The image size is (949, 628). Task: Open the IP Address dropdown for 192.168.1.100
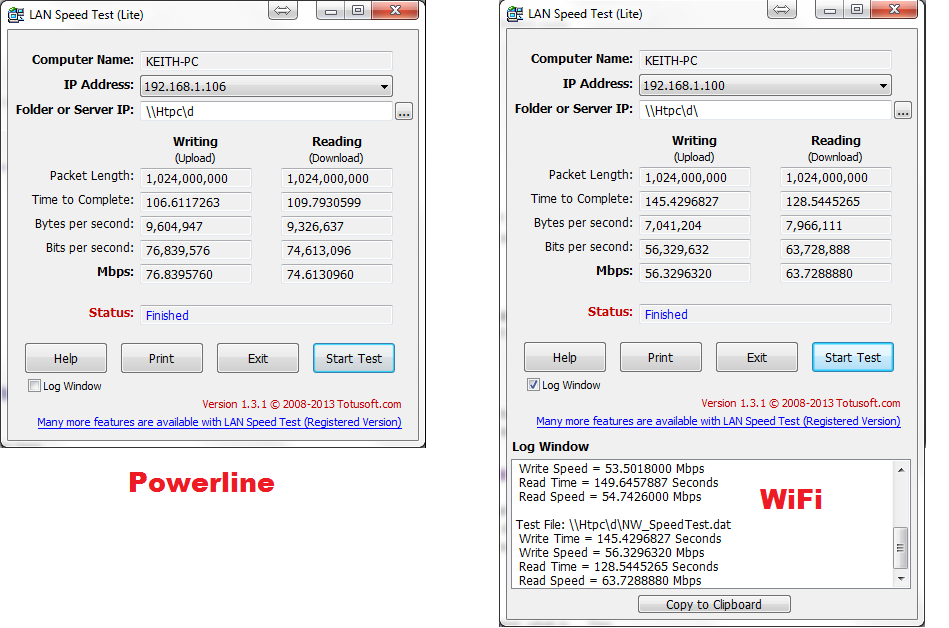point(882,85)
